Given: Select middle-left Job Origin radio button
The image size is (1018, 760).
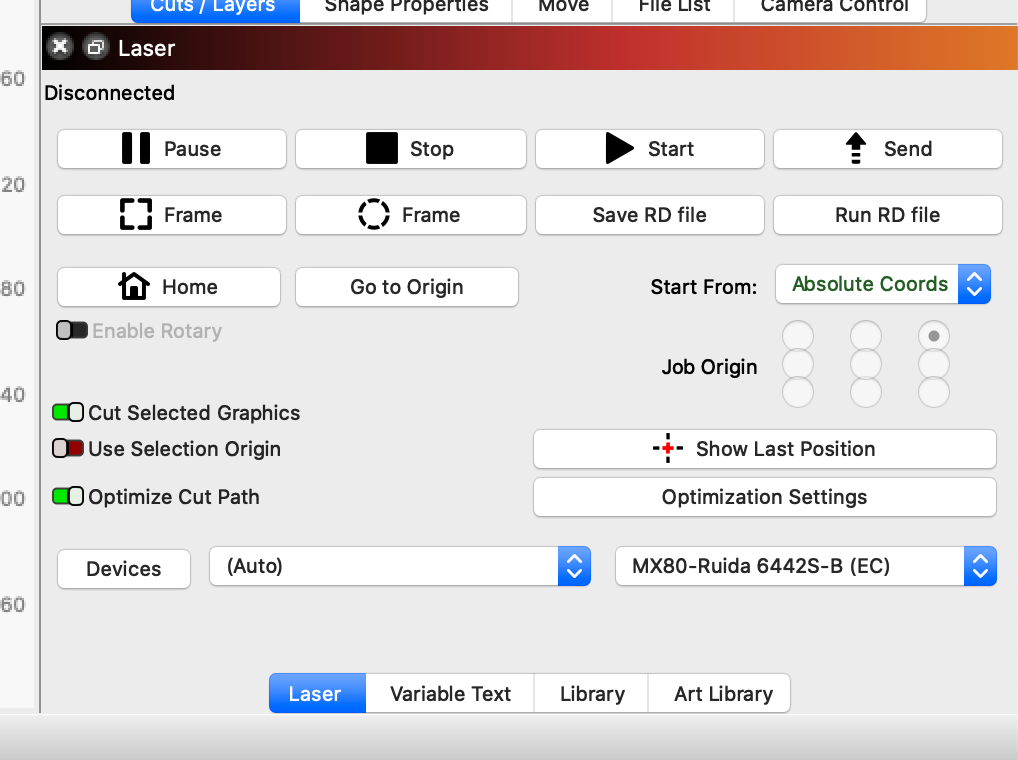Looking at the screenshot, I should [x=798, y=364].
